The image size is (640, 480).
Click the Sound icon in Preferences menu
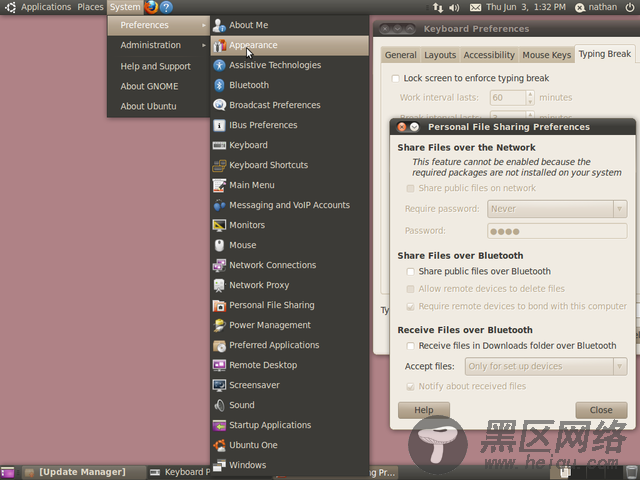(x=219, y=405)
